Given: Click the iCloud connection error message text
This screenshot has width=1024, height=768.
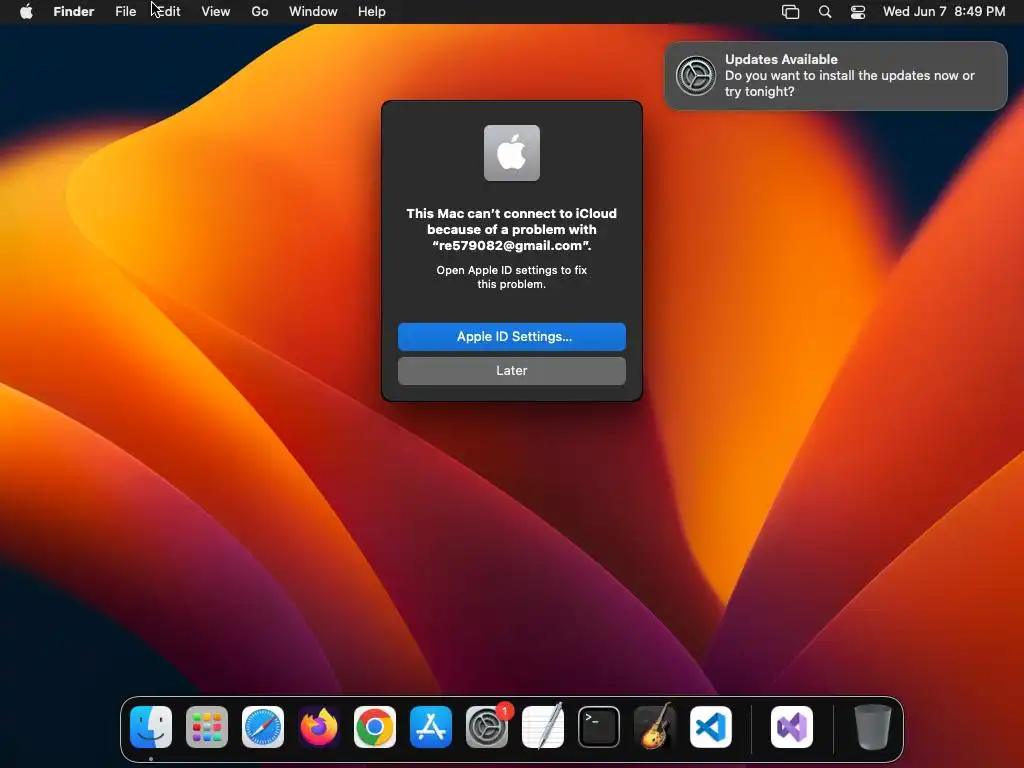Looking at the screenshot, I should (x=512, y=229).
